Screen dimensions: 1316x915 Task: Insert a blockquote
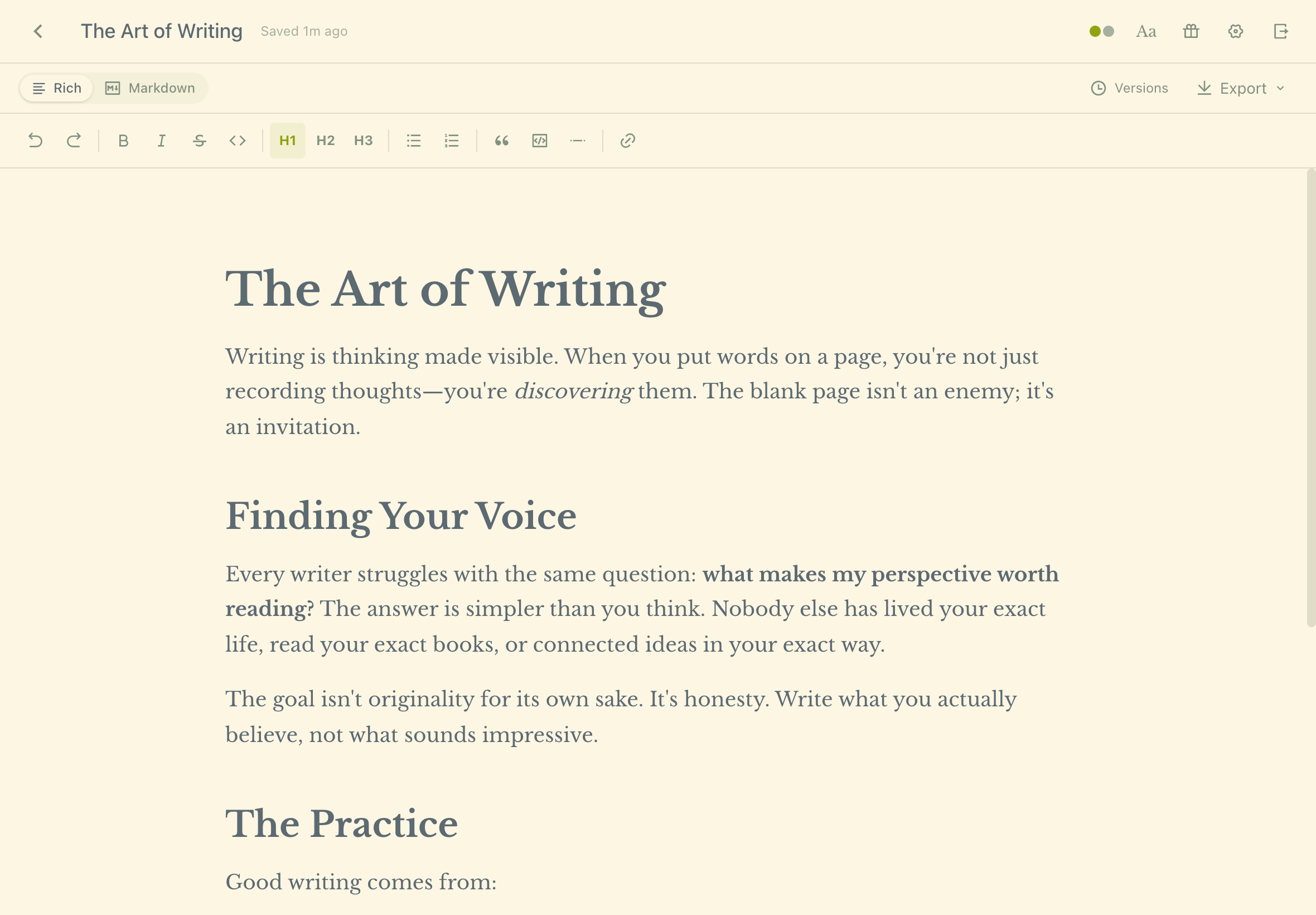[x=501, y=141]
